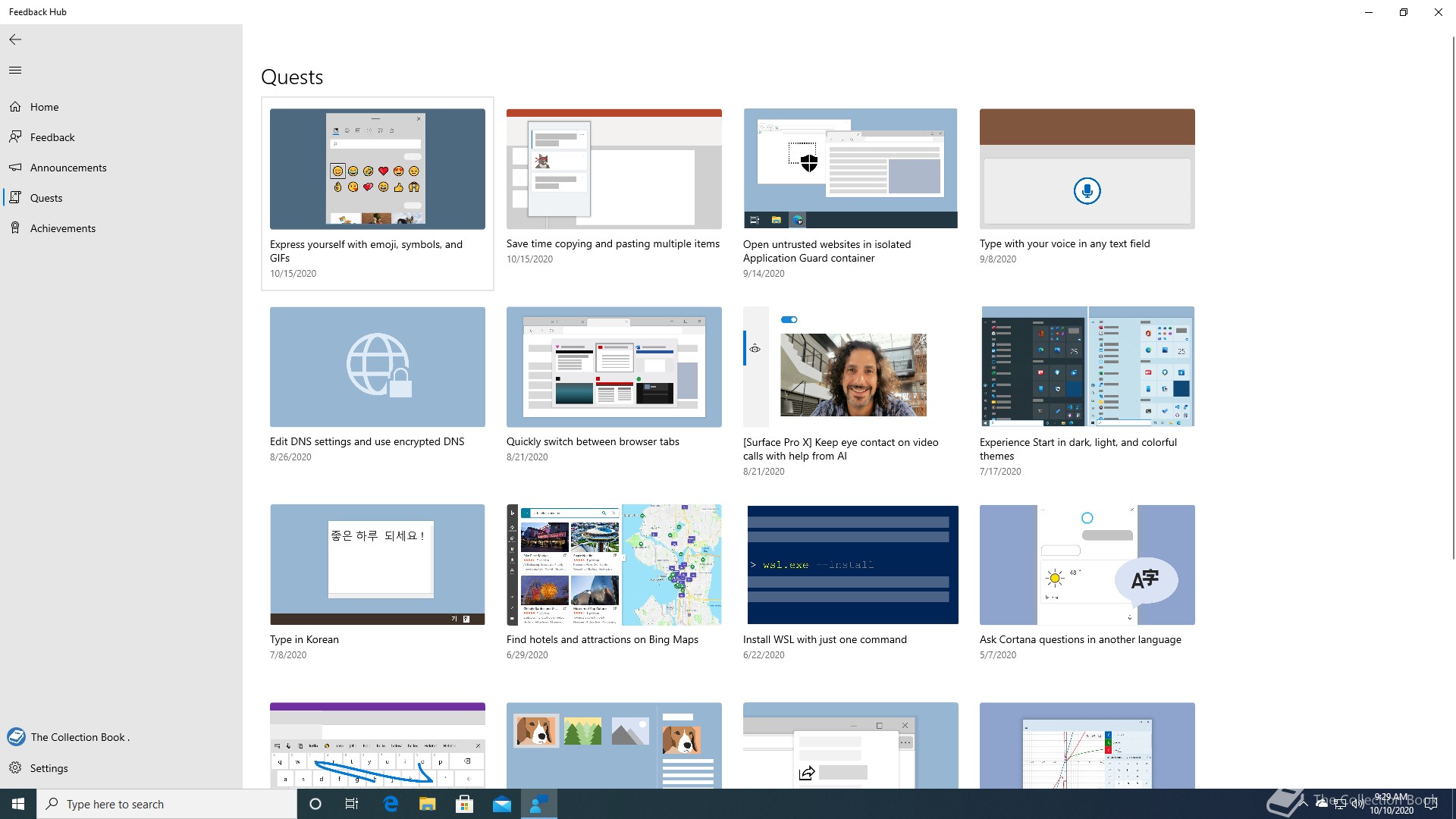
Task: Click 'Quickly switch between browser tabs' title
Action: pyautogui.click(x=593, y=441)
